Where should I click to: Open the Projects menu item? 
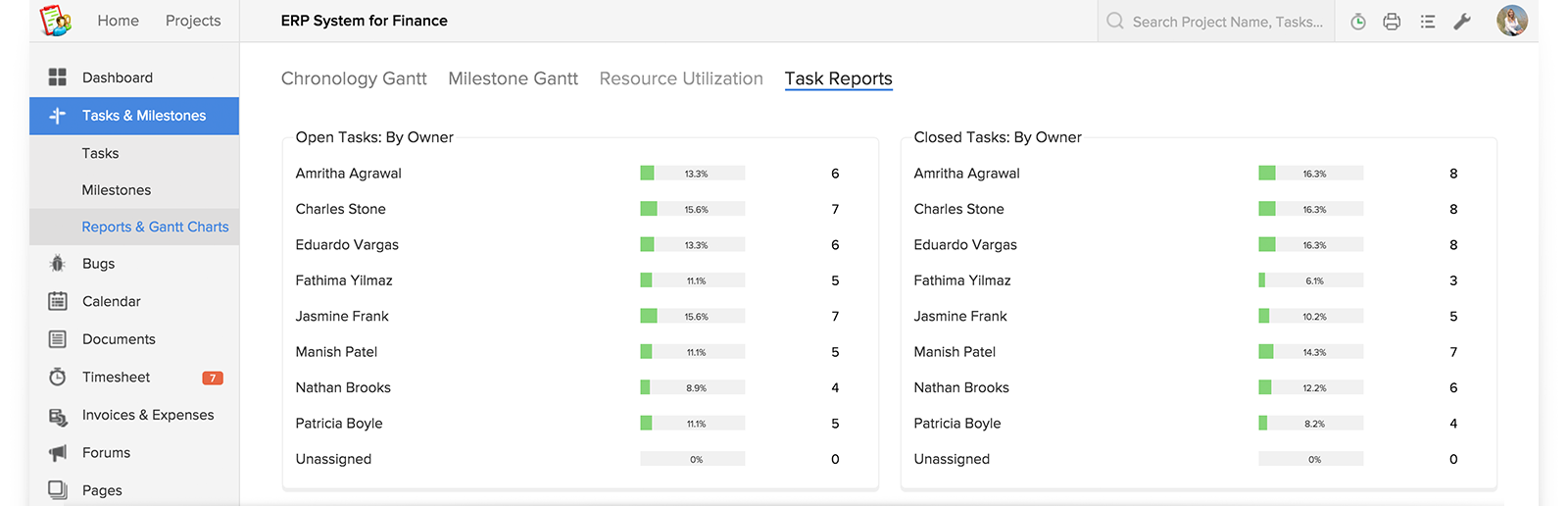click(193, 21)
